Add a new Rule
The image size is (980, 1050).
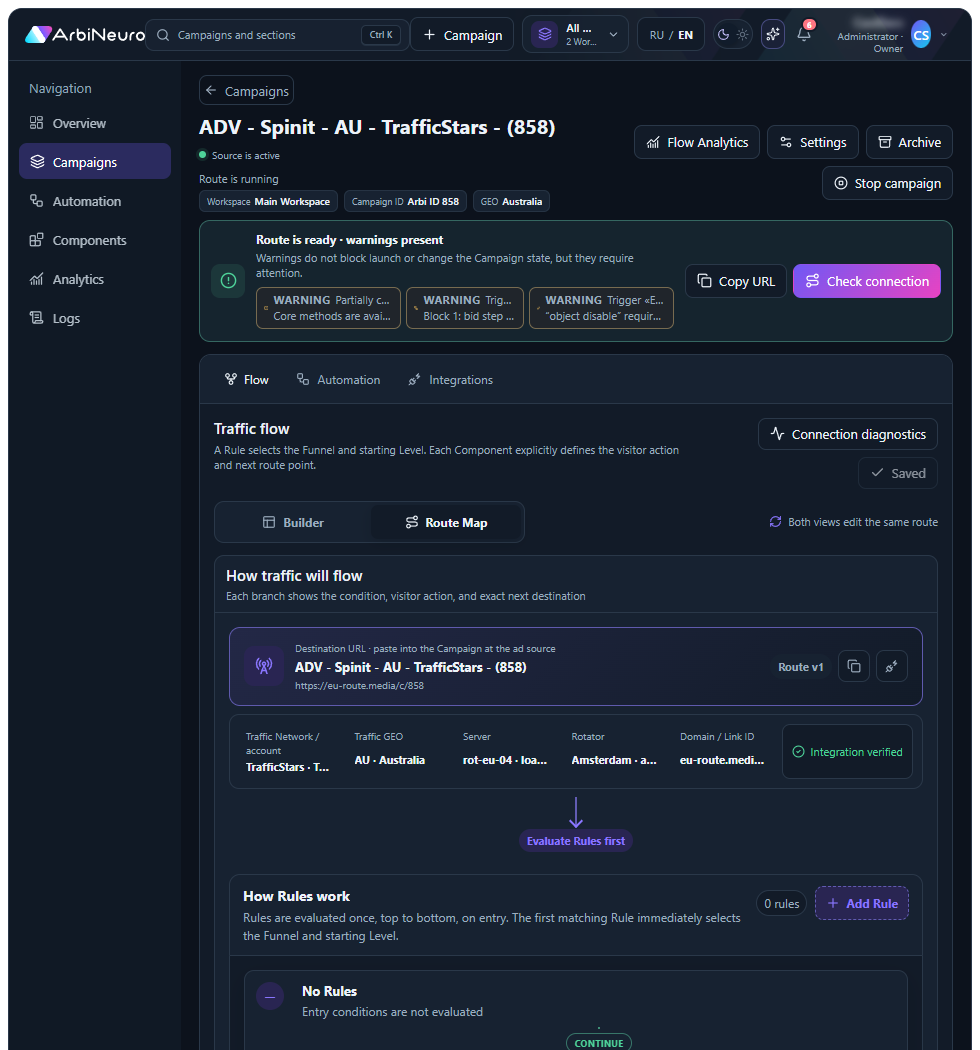862,903
